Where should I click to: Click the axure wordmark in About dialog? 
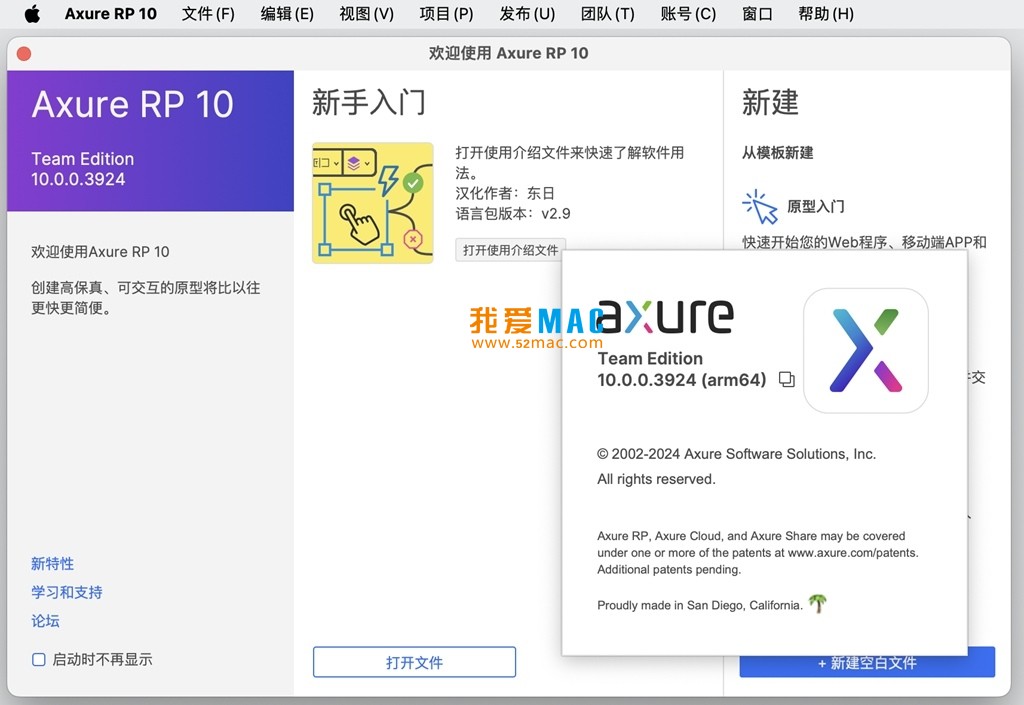click(x=665, y=316)
